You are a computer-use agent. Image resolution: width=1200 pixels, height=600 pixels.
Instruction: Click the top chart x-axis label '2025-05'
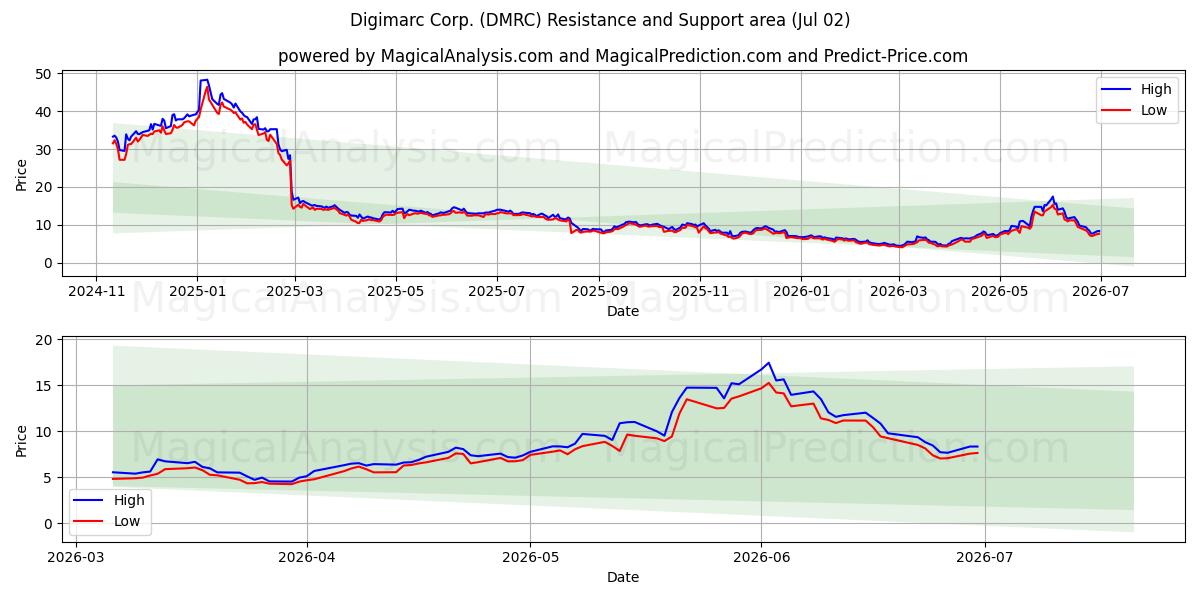tap(396, 290)
